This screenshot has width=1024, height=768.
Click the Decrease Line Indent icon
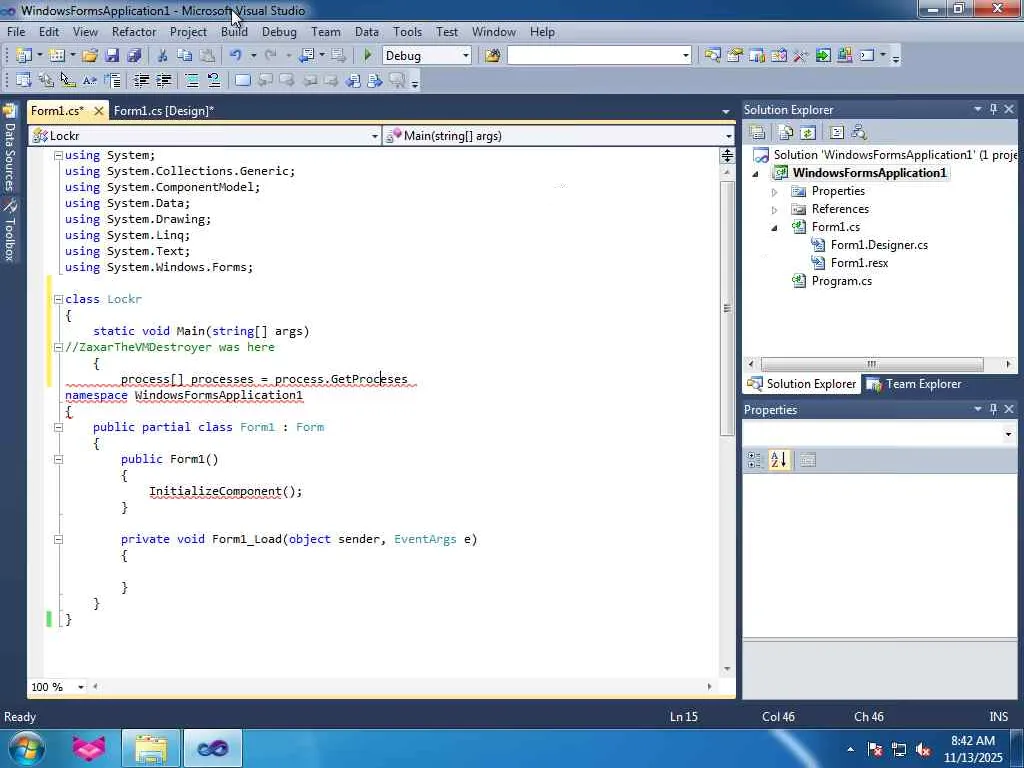click(141, 80)
